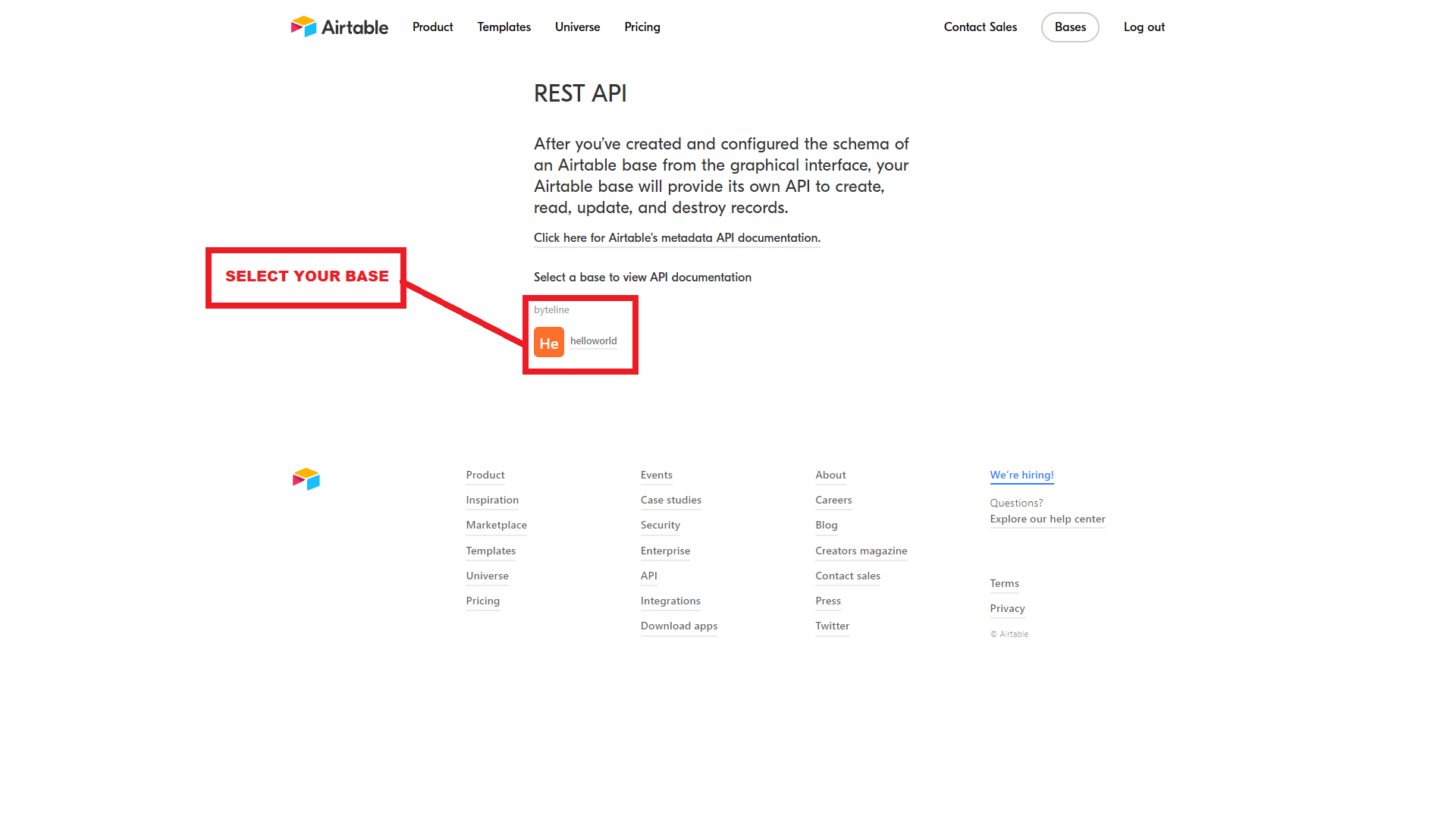Visit the Creators magazine link
The image size is (1456, 819).
coord(861,551)
